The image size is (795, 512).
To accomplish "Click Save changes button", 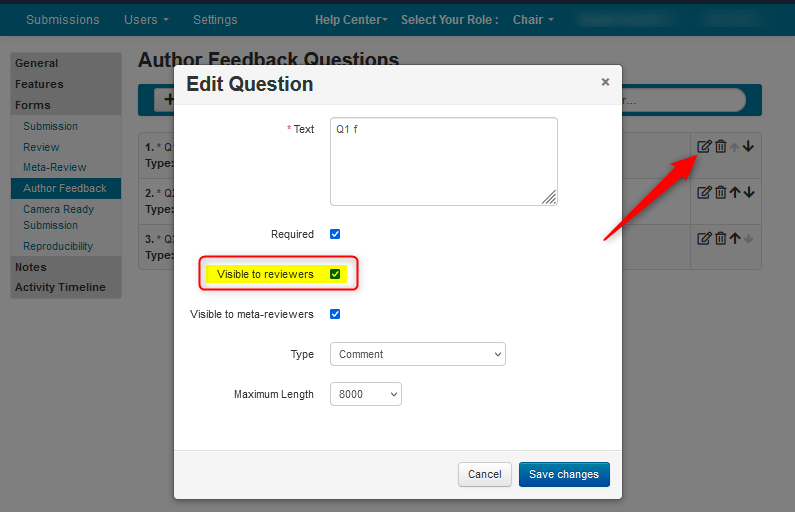I will (564, 474).
